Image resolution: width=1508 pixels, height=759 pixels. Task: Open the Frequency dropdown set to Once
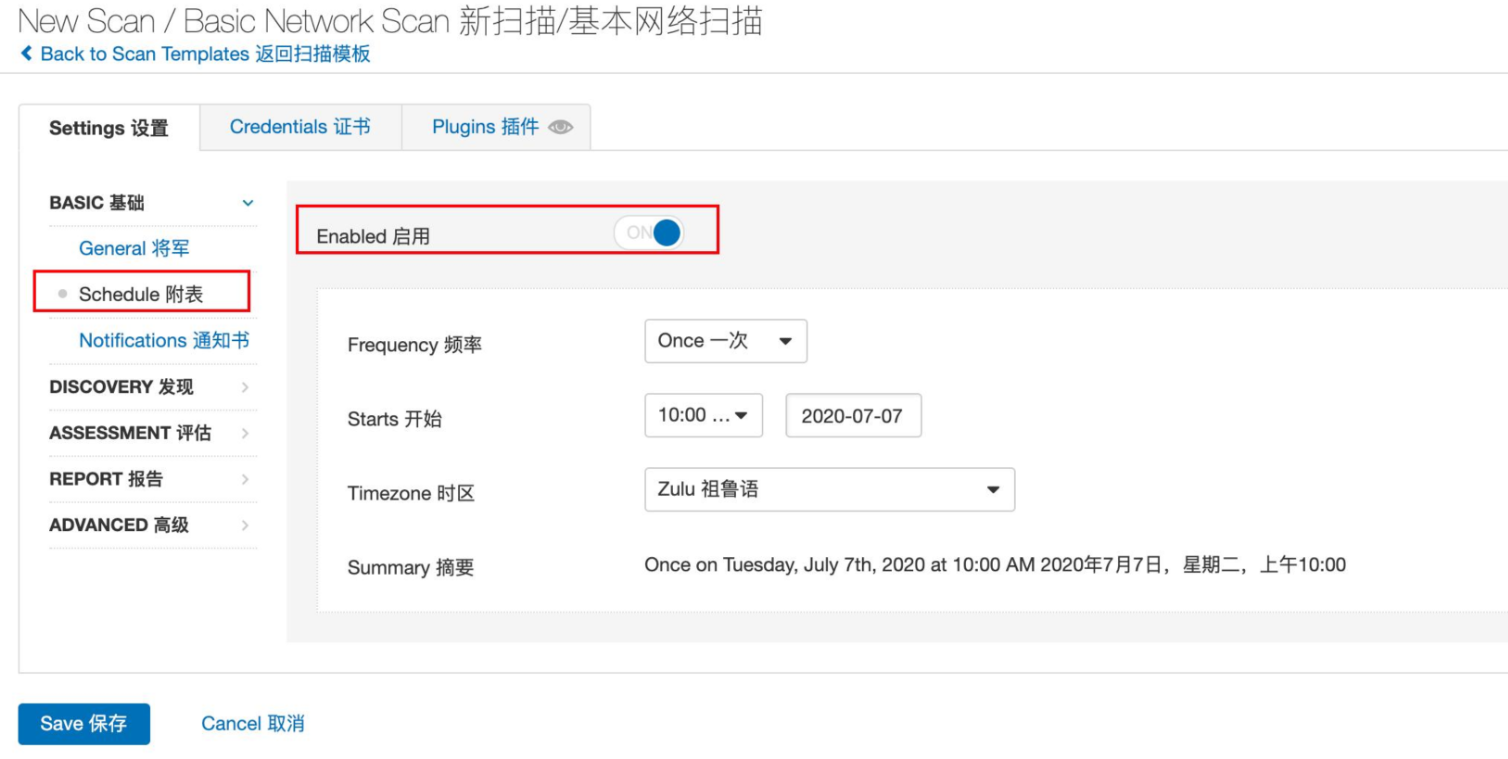(725, 341)
